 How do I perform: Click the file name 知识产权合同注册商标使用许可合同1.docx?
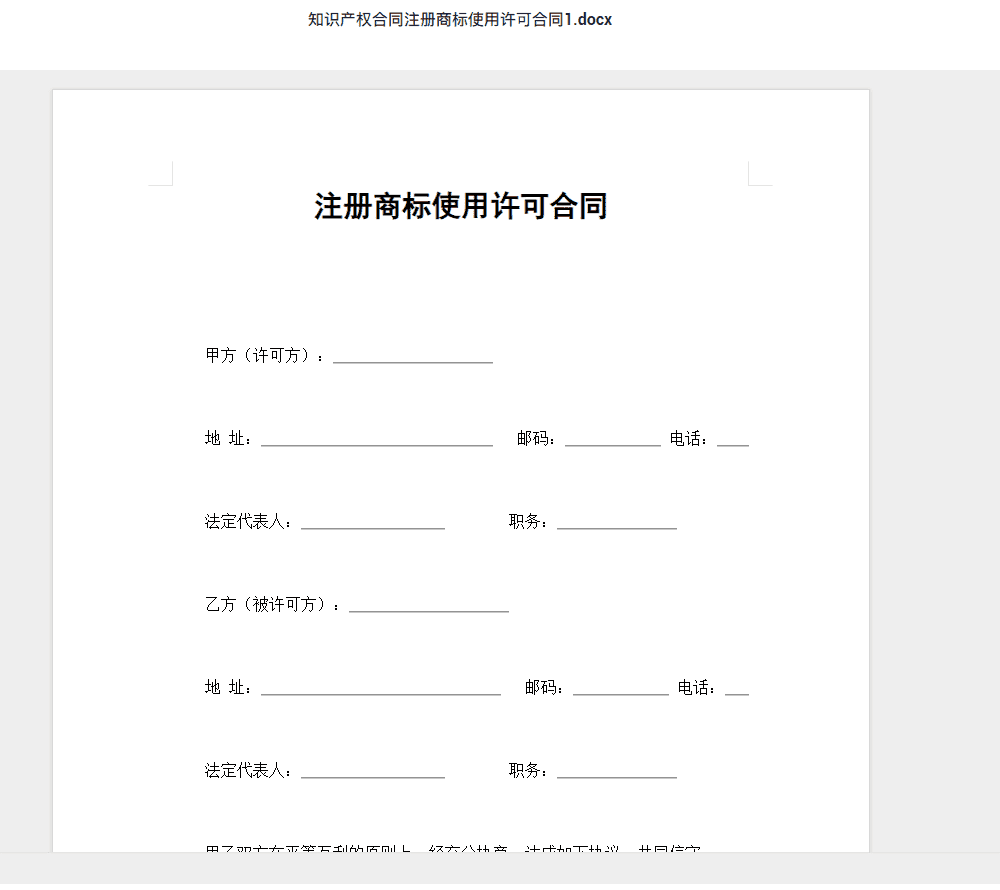[460, 20]
